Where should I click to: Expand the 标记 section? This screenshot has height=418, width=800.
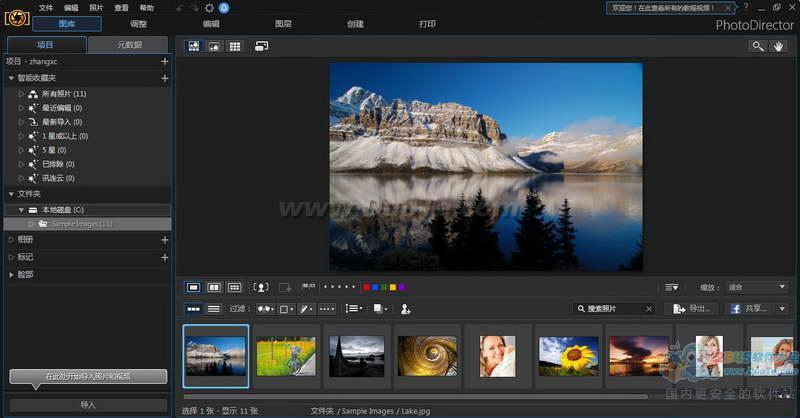pos(11,257)
